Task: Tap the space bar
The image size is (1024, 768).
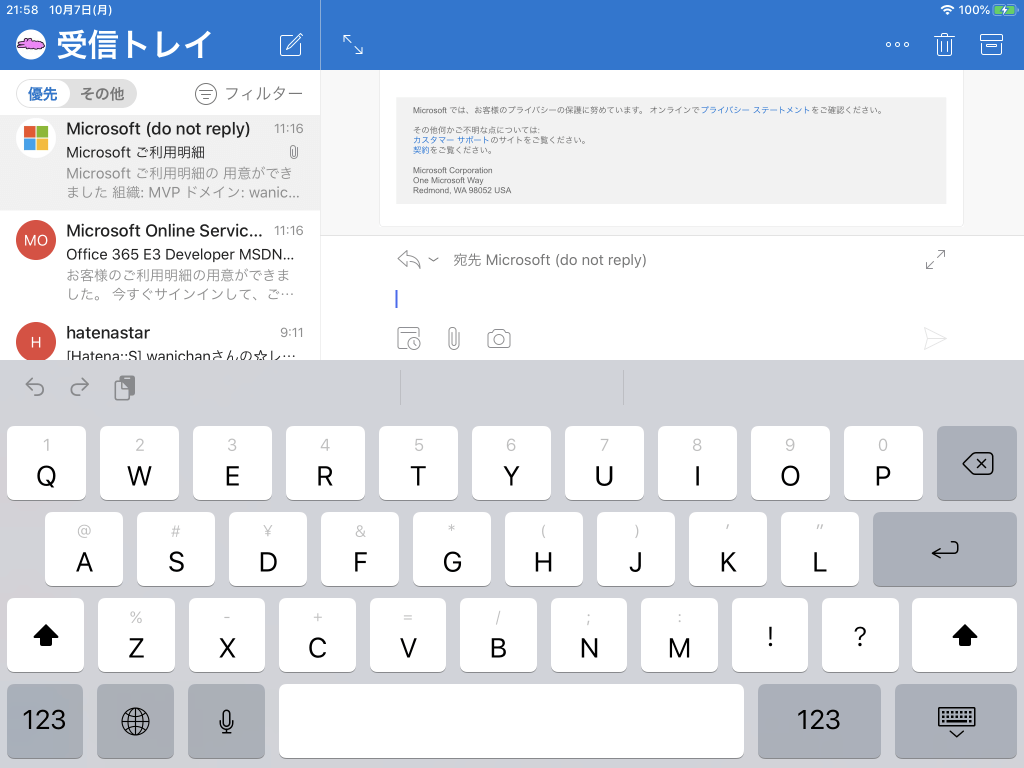Action: [x=511, y=720]
